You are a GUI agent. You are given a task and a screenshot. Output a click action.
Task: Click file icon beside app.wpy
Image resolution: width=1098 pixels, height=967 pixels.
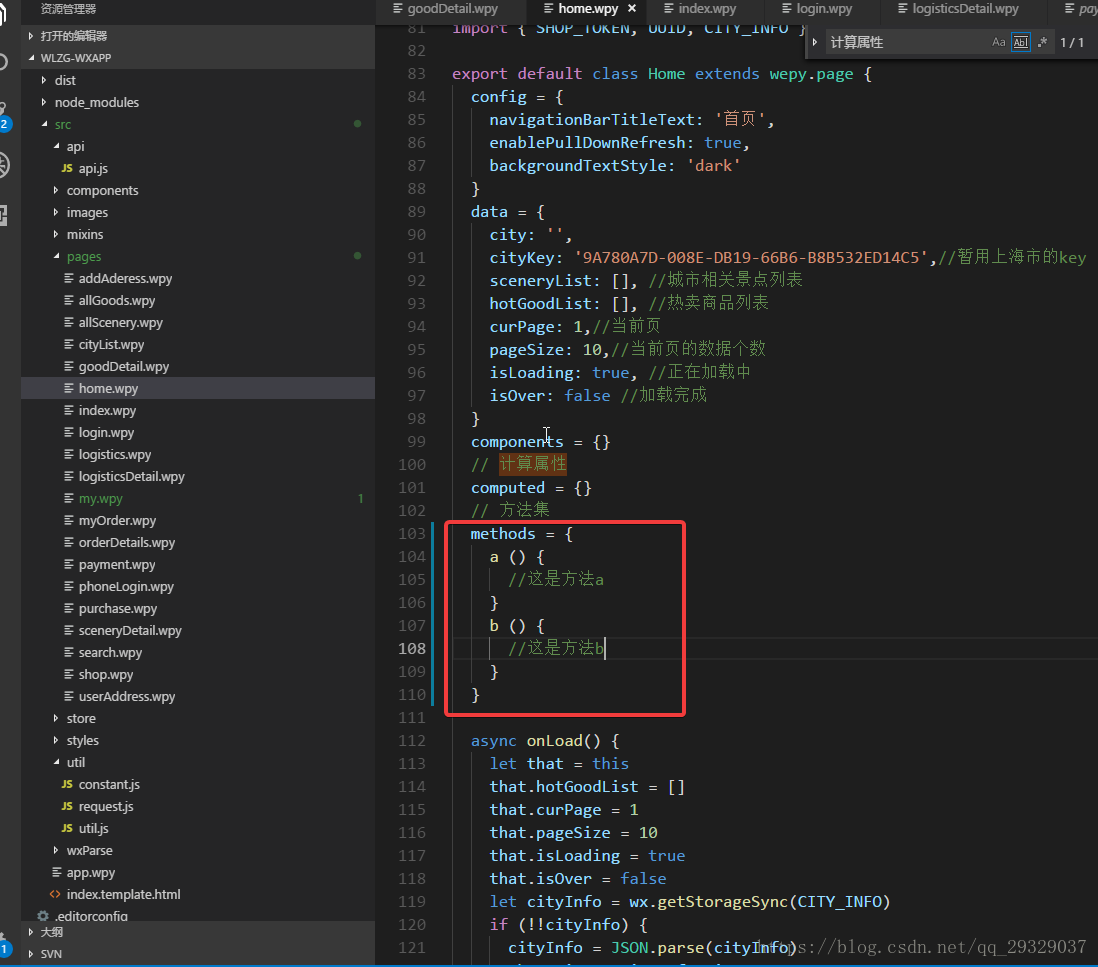pyautogui.click(x=57, y=872)
